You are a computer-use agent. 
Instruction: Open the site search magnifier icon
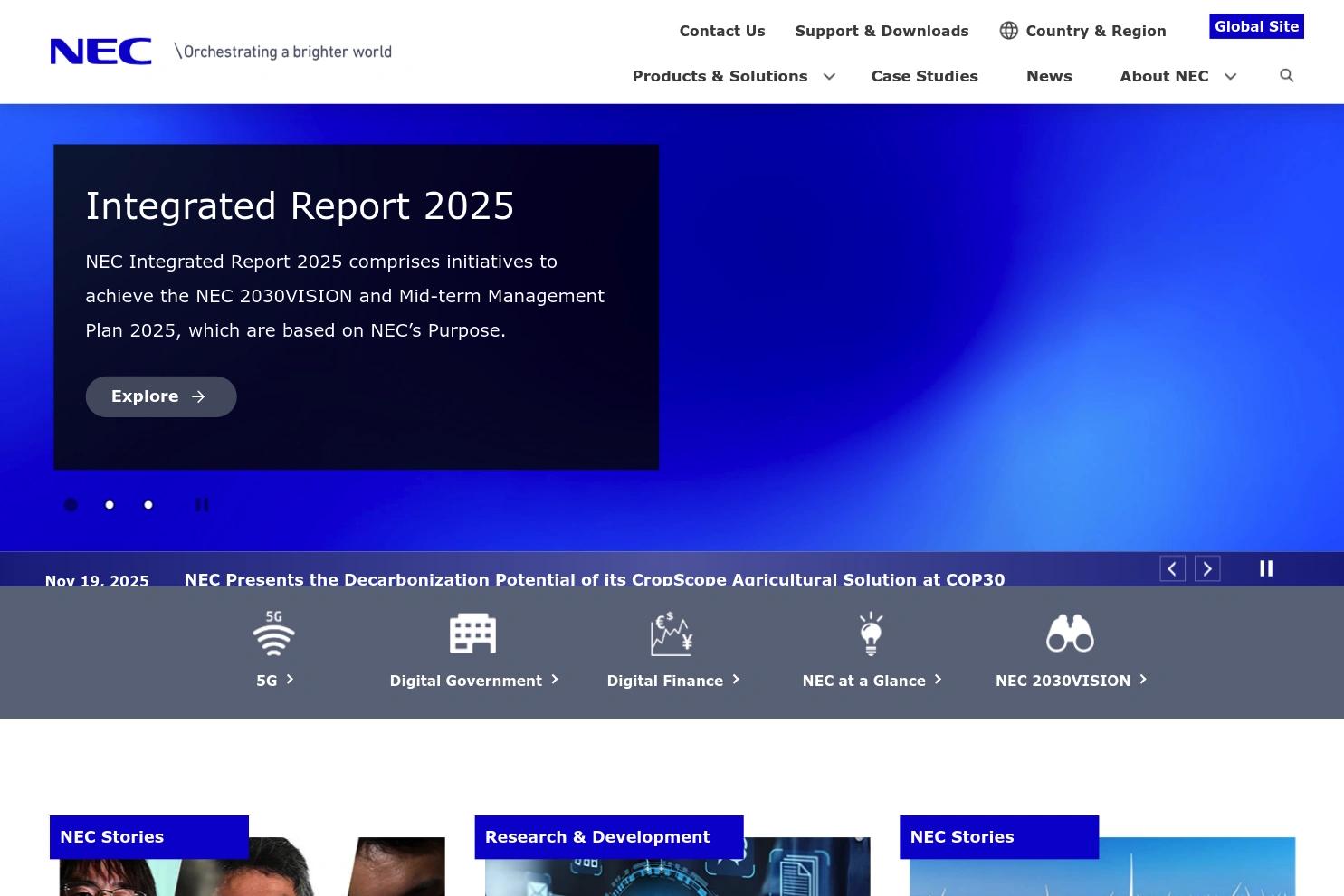(x=1286, y=75)
